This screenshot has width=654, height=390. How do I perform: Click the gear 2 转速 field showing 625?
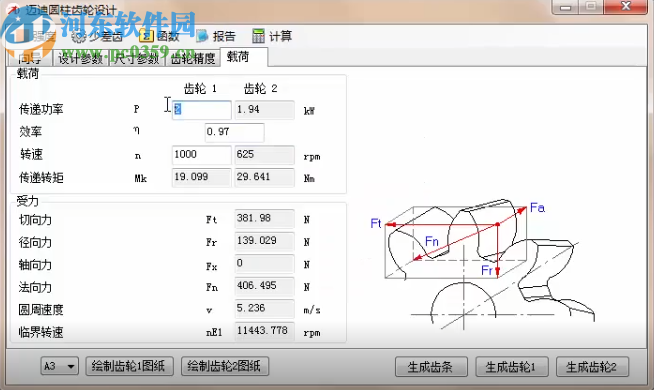264,155
